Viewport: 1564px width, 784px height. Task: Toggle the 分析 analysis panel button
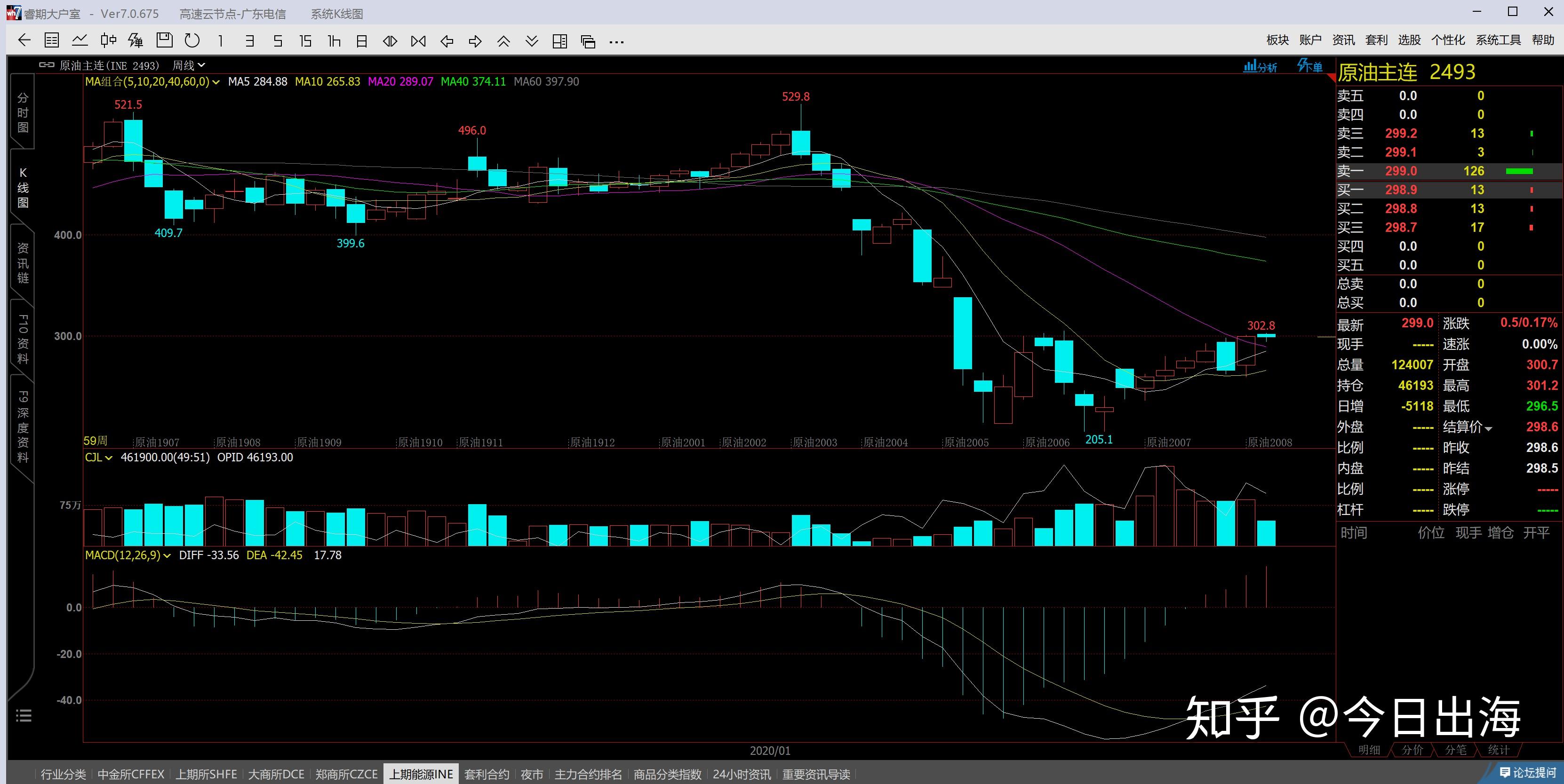point(1260,66)
